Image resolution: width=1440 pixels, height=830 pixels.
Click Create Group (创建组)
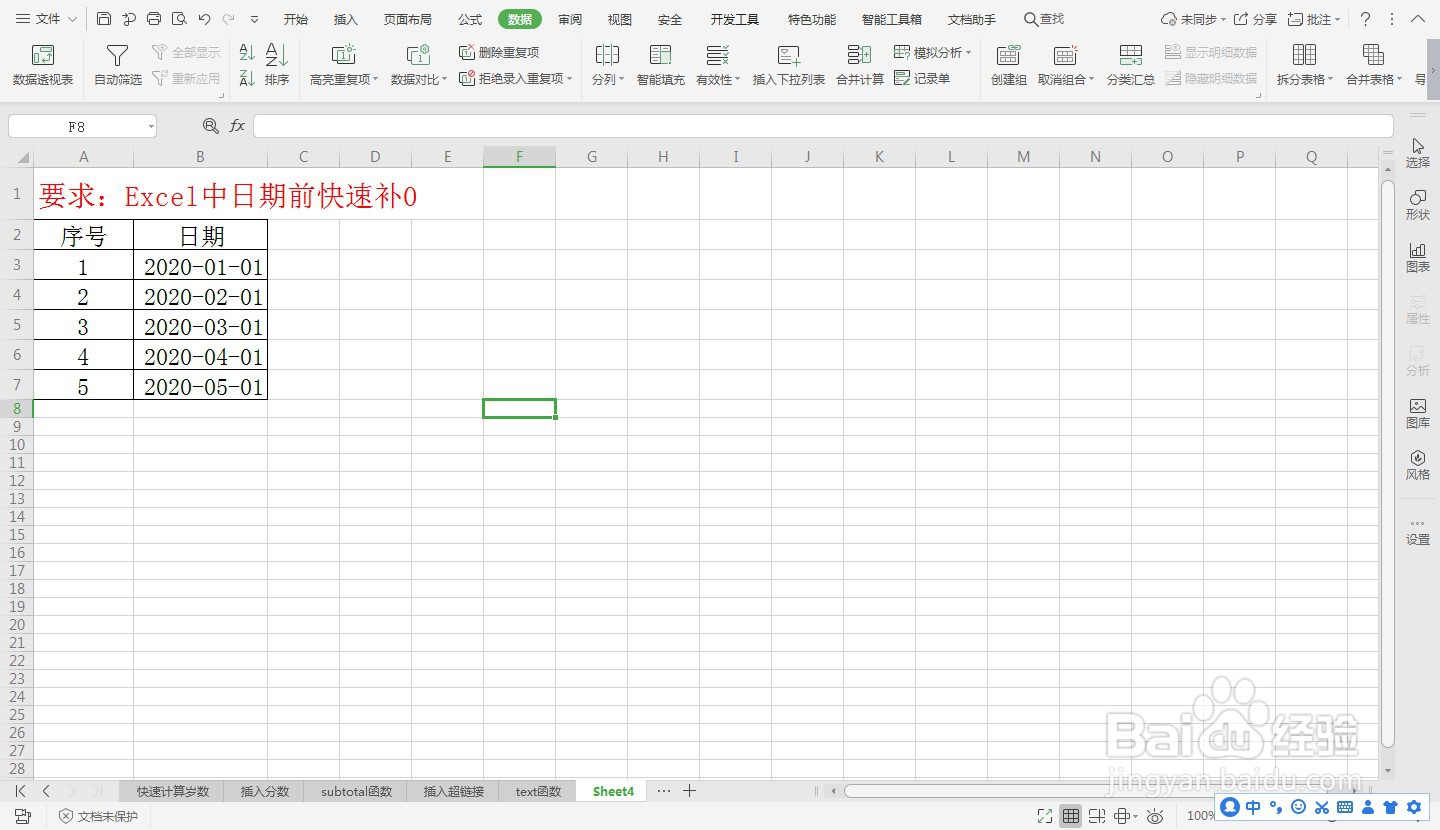click(1009, 65)
